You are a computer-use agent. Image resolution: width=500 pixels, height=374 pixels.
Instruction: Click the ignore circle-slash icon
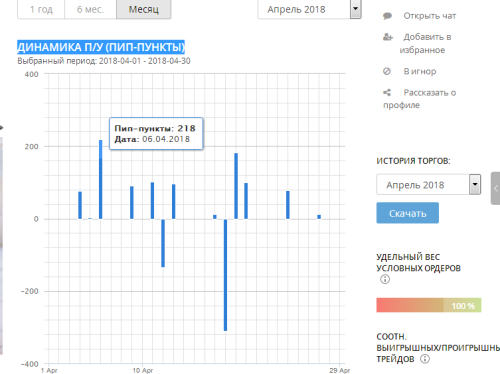click(387, 71)
